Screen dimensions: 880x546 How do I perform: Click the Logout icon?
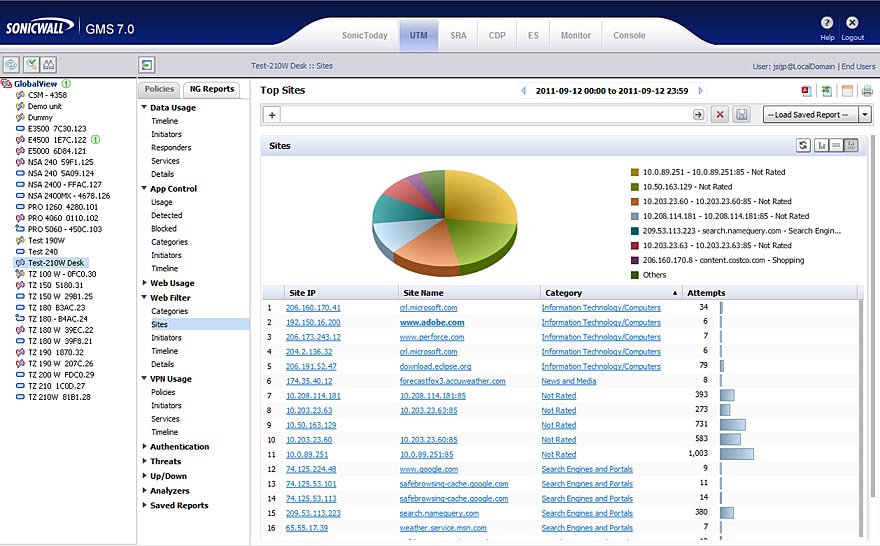pos(852,23)
